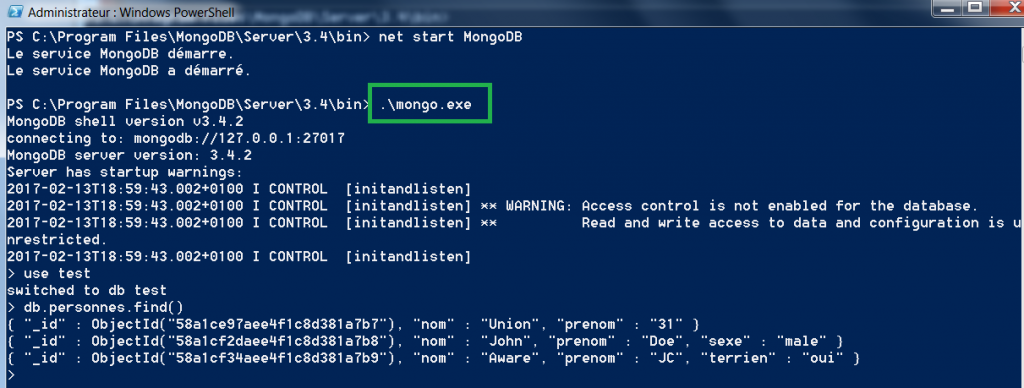Click the ObjectId ending in a7b9
Viewport: 1024px width, 388px height.
[x=244, y=358]
